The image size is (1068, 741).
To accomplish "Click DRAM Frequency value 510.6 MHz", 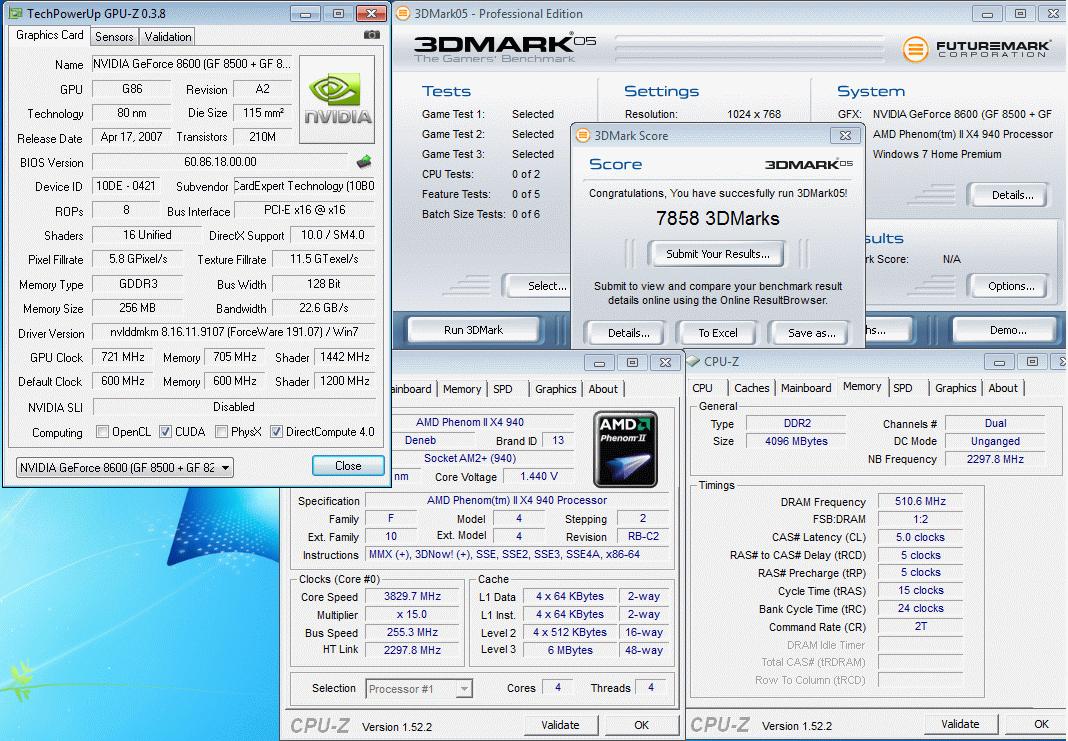I will point(920,501).
